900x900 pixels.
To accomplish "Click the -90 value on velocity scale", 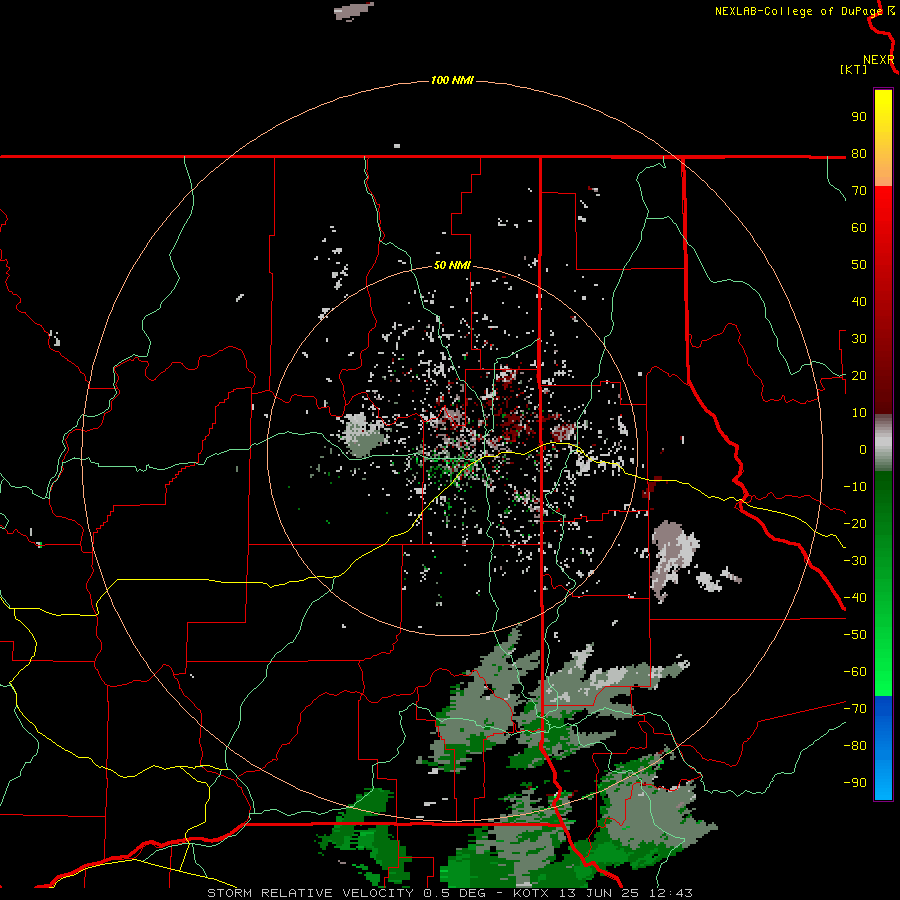I will pos(855,783).
